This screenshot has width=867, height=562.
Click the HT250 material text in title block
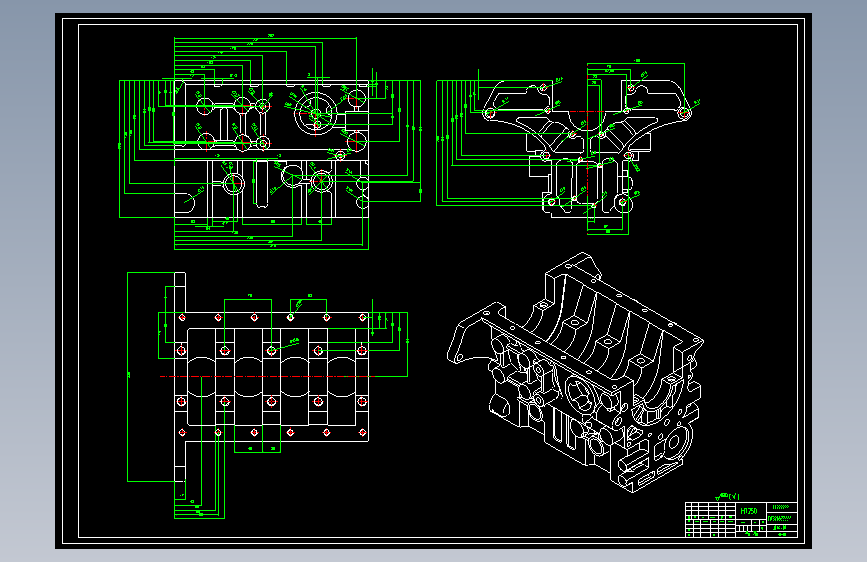749,511
